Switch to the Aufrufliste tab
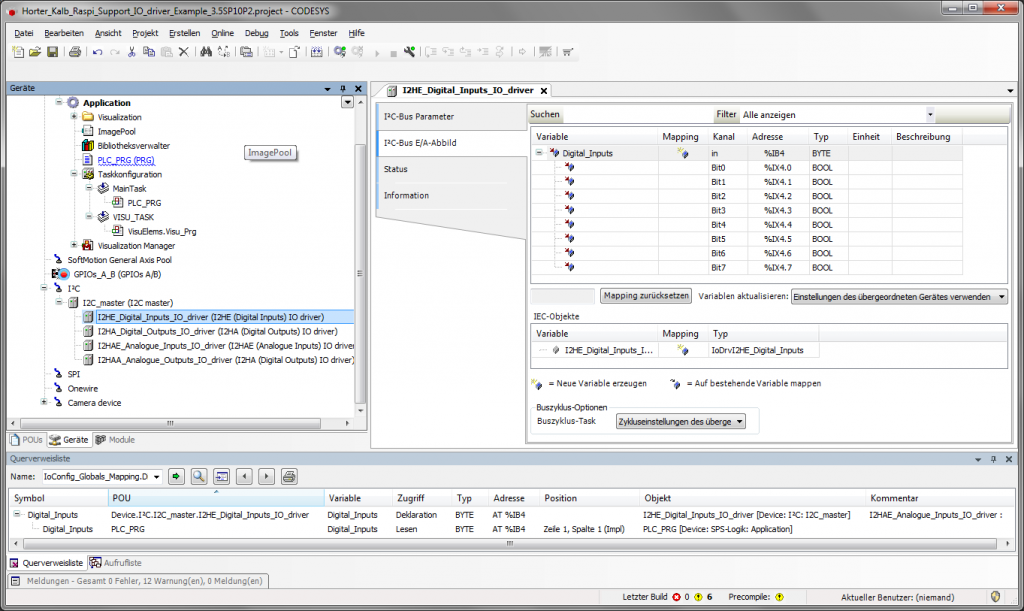1024x611 pixels. (120, 563)
